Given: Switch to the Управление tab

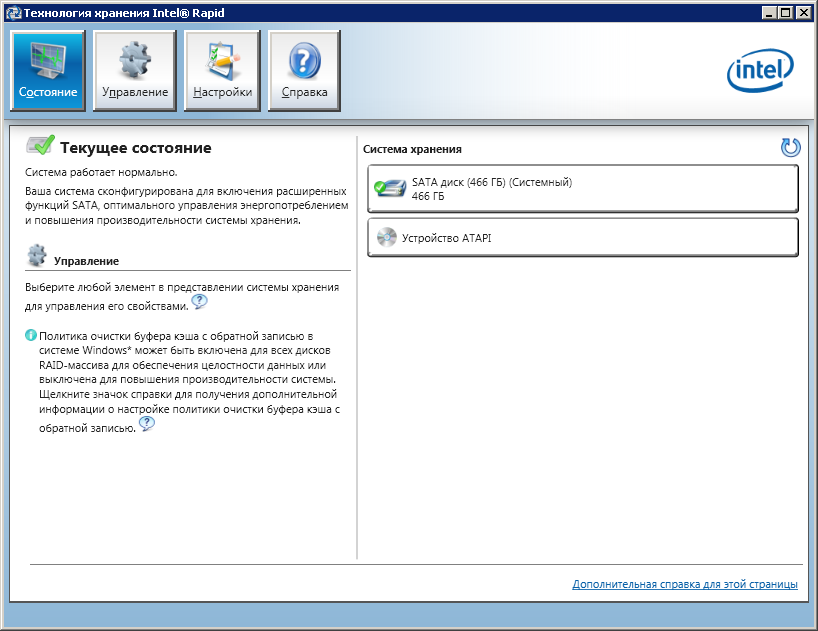Looking at the screenshot, I should pos(135,70).
